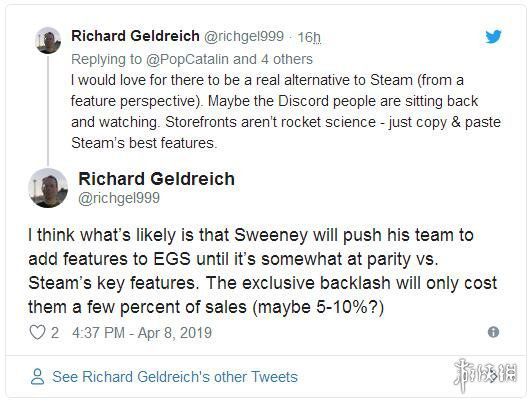Open Richard Geldreich name in the reply tweet
Viewport: 532px width, 403px height.
coord(135,36)
